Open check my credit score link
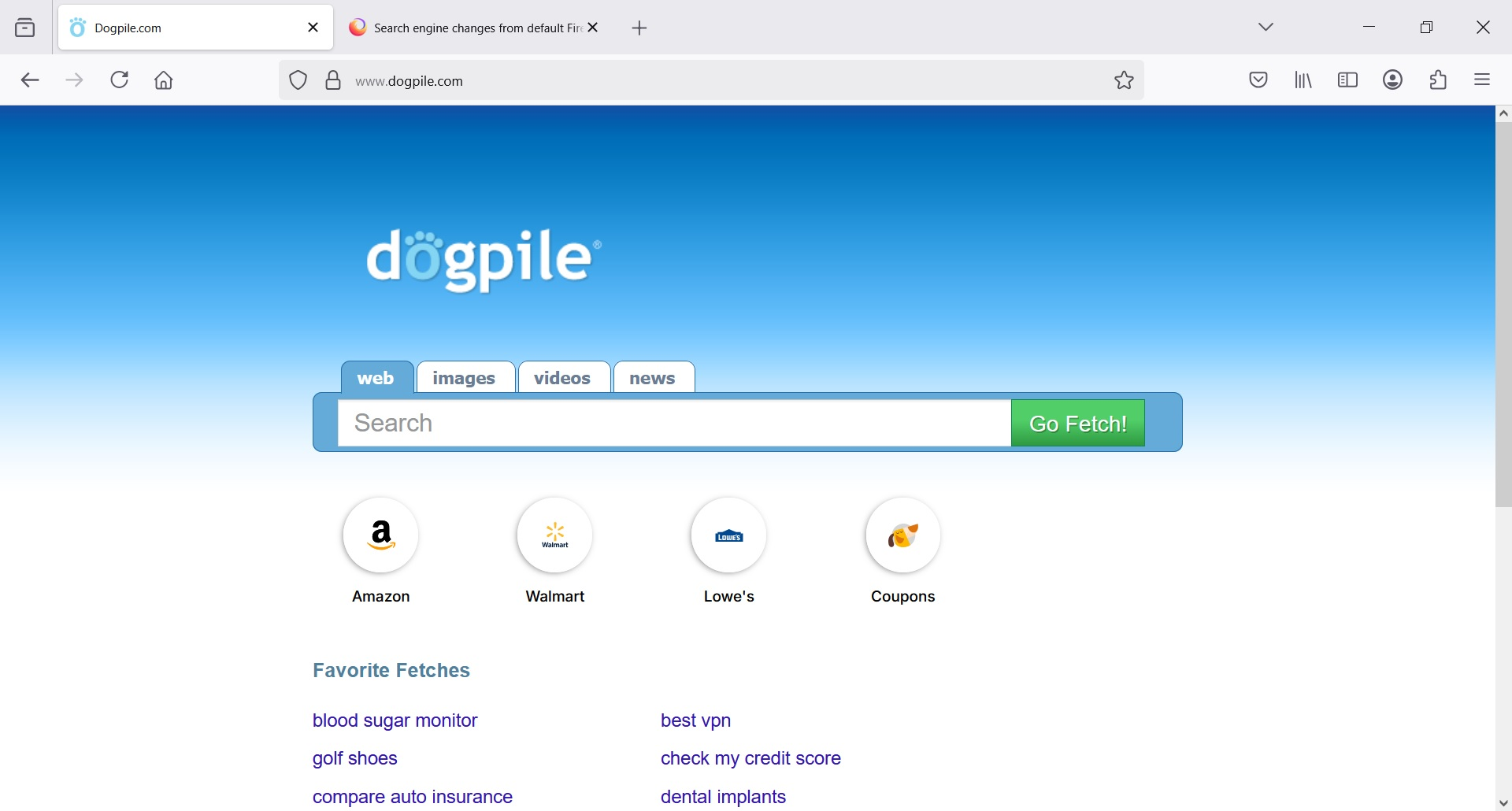Screen dimensions: 1512x811 coord(751,759)
